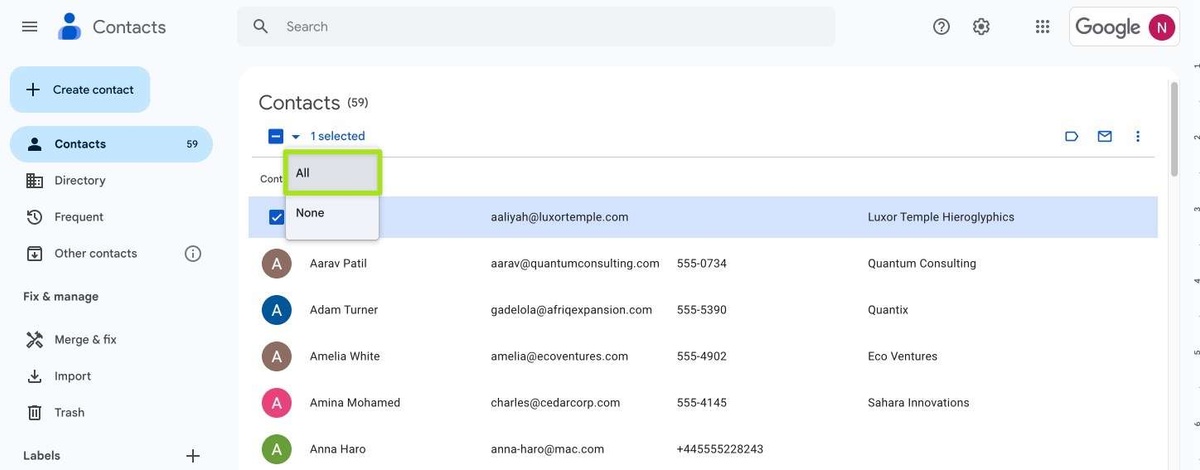1200x470 pixels.
Task: Click company Luxor Temple Hieroglyphics
Action: 941,217
